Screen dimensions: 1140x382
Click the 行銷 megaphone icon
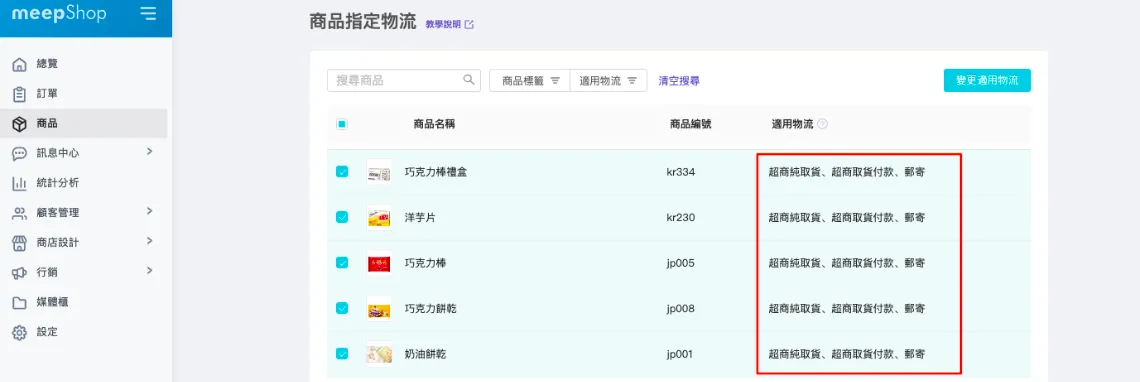20,272
